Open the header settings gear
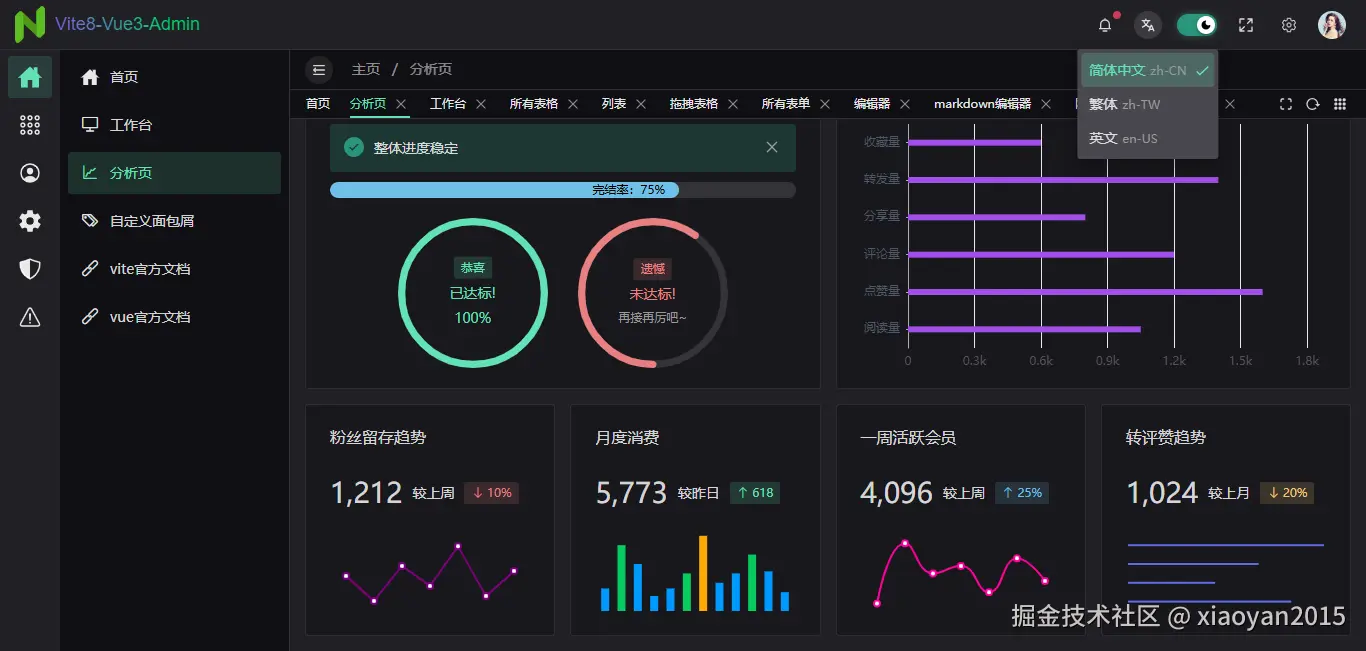The height and width of the screenshot is (651, 1366). pos(1289,25)
